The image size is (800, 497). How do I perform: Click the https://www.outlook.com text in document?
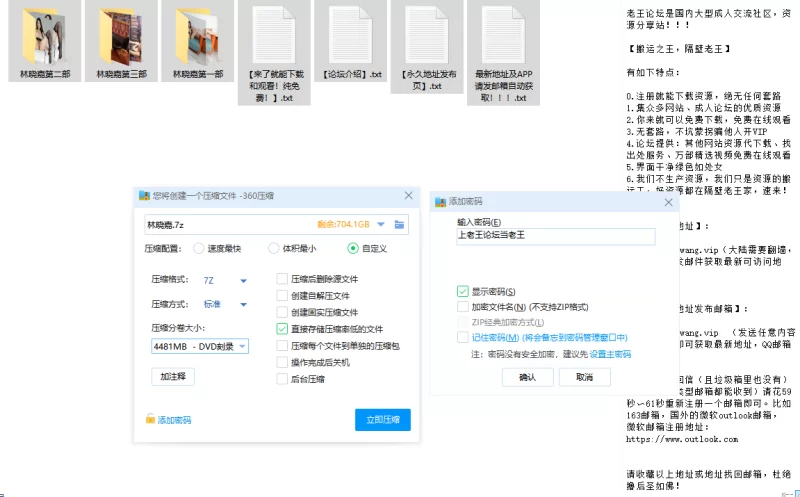682,439
